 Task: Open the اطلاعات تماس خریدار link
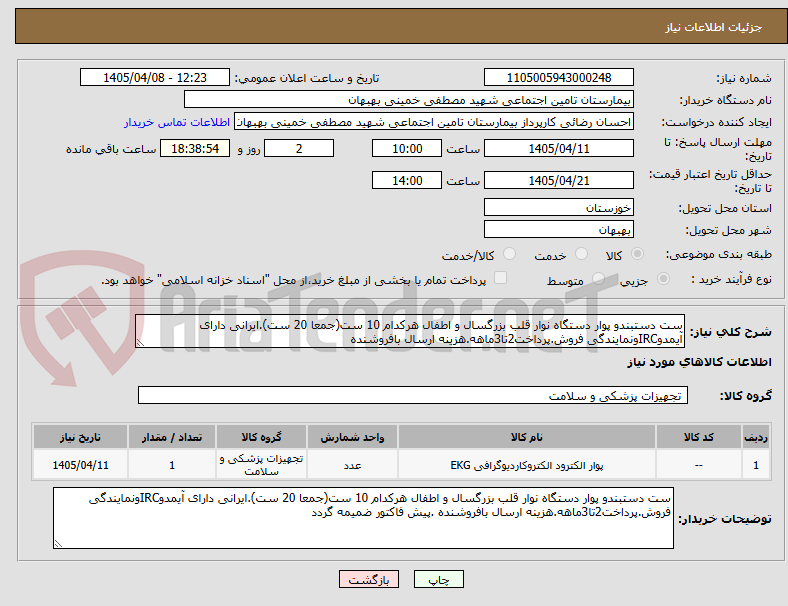177,122
